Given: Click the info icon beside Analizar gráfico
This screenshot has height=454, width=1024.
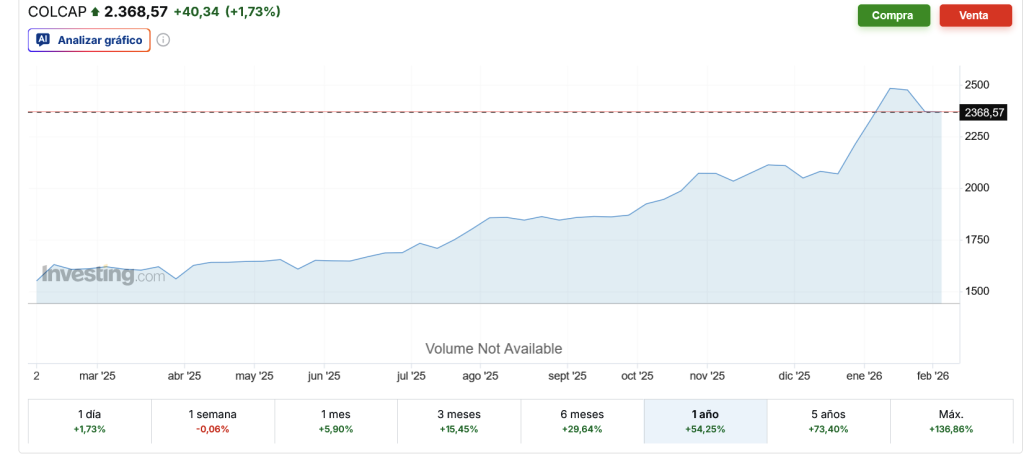Looking at the screenshot, I should coord(163,40).
